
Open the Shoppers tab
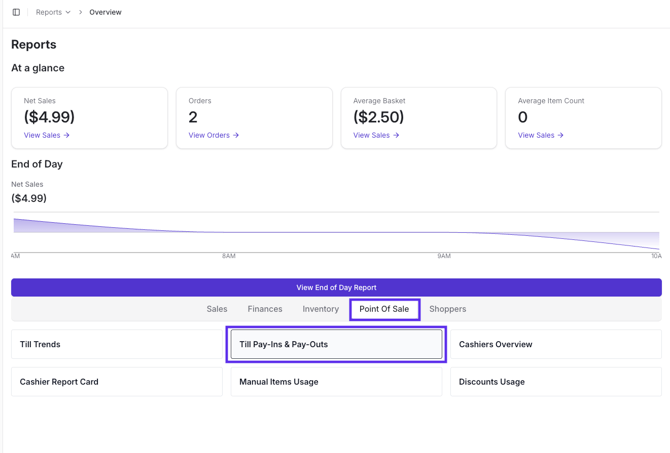click(x=447, y=309)
